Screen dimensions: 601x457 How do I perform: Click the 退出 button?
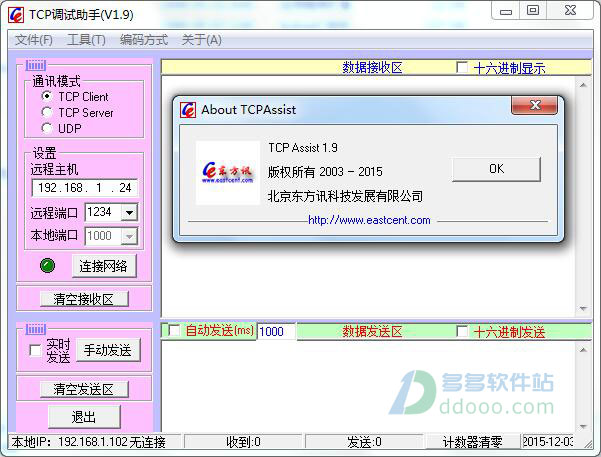coord(84,417)
